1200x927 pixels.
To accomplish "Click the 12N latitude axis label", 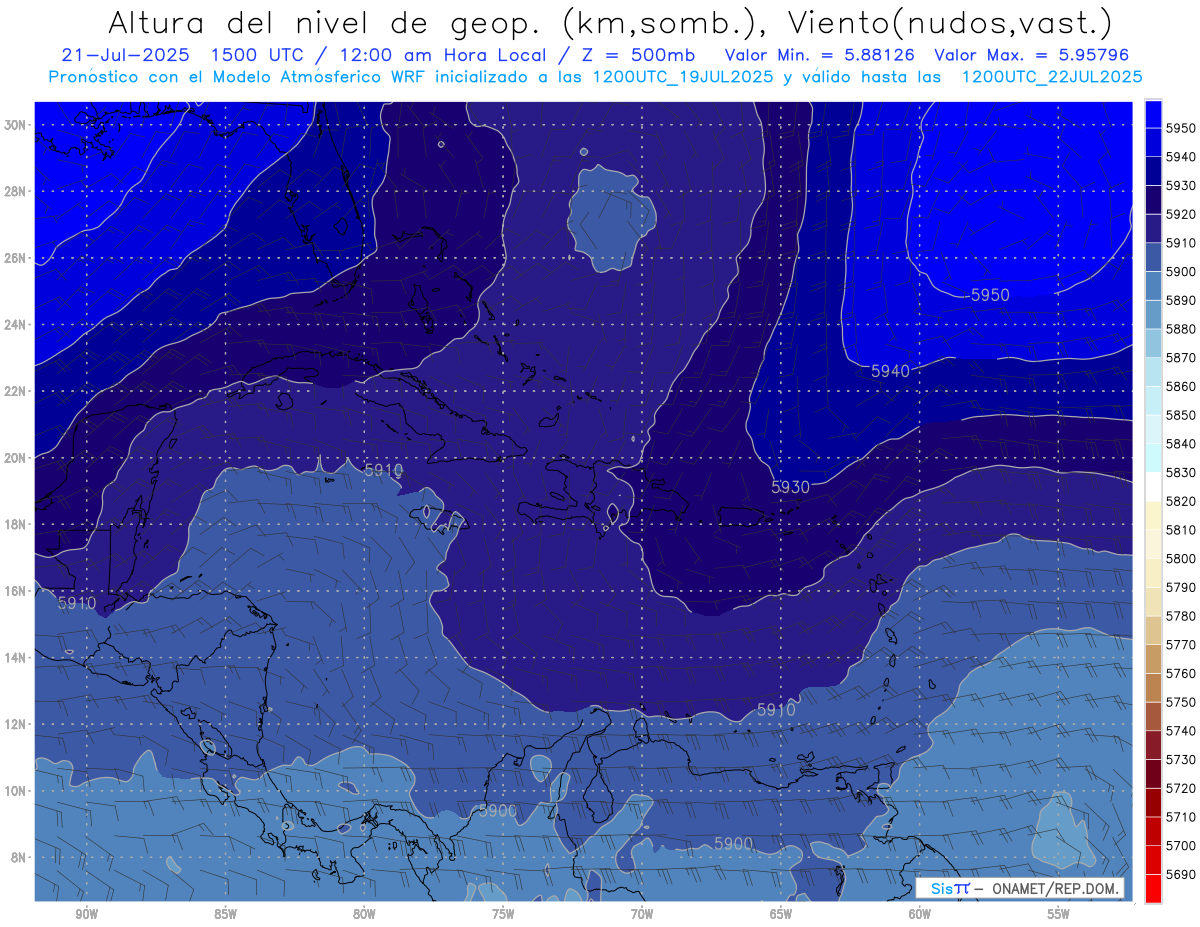I will [x=15, y=724].
